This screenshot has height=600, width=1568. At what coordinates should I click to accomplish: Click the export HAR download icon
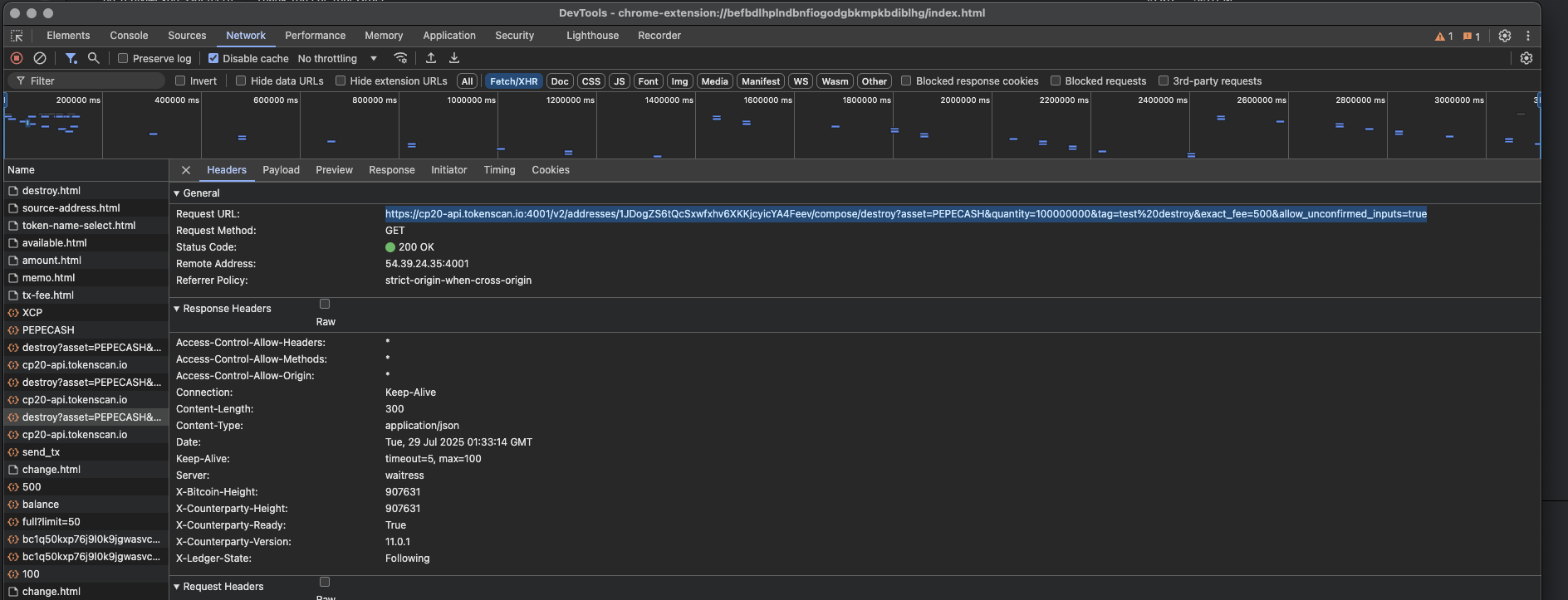(453, 58)
